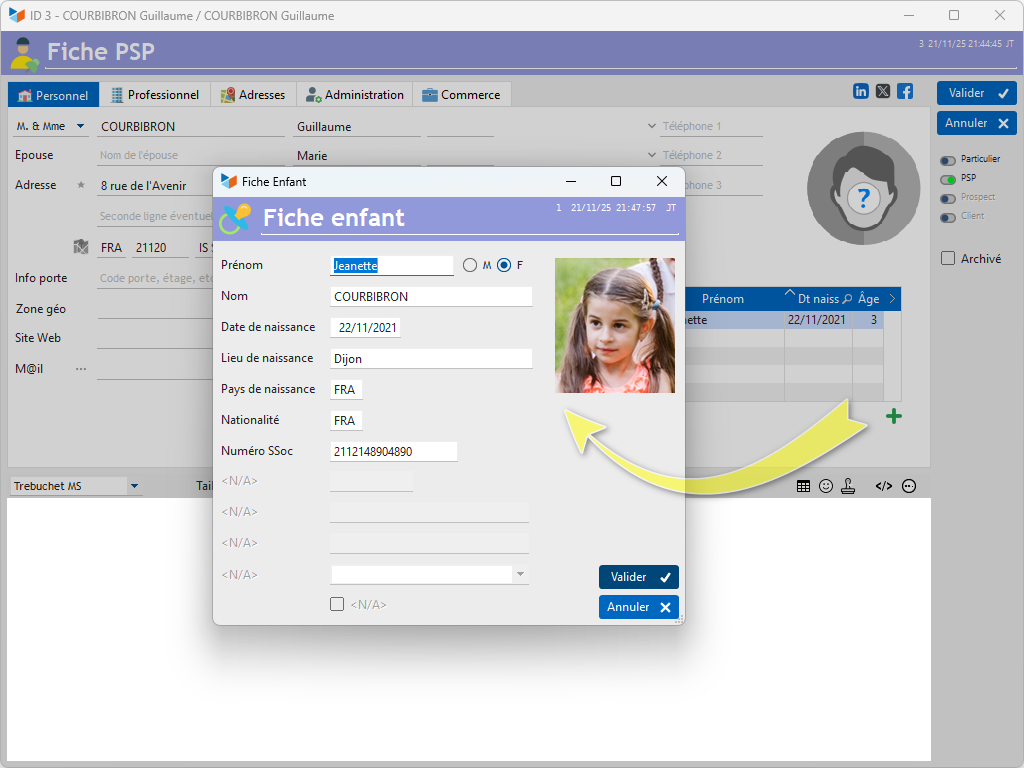Image resolution: width=1024 pixels, height=768 pixels.
Task: Open the Facebook icon link
Action: [x=905, y=91]
